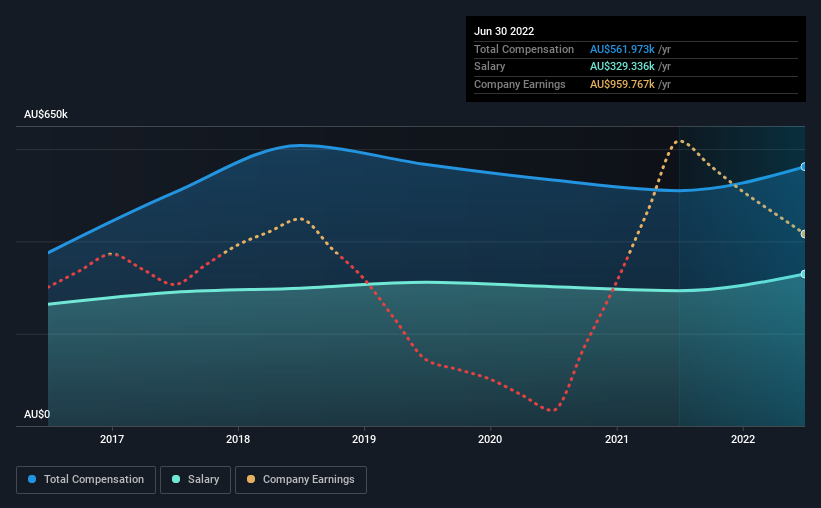Click the Company Earnings tooltip row label
The width and height of the screenshot is (821, 508).
point(520,84)
